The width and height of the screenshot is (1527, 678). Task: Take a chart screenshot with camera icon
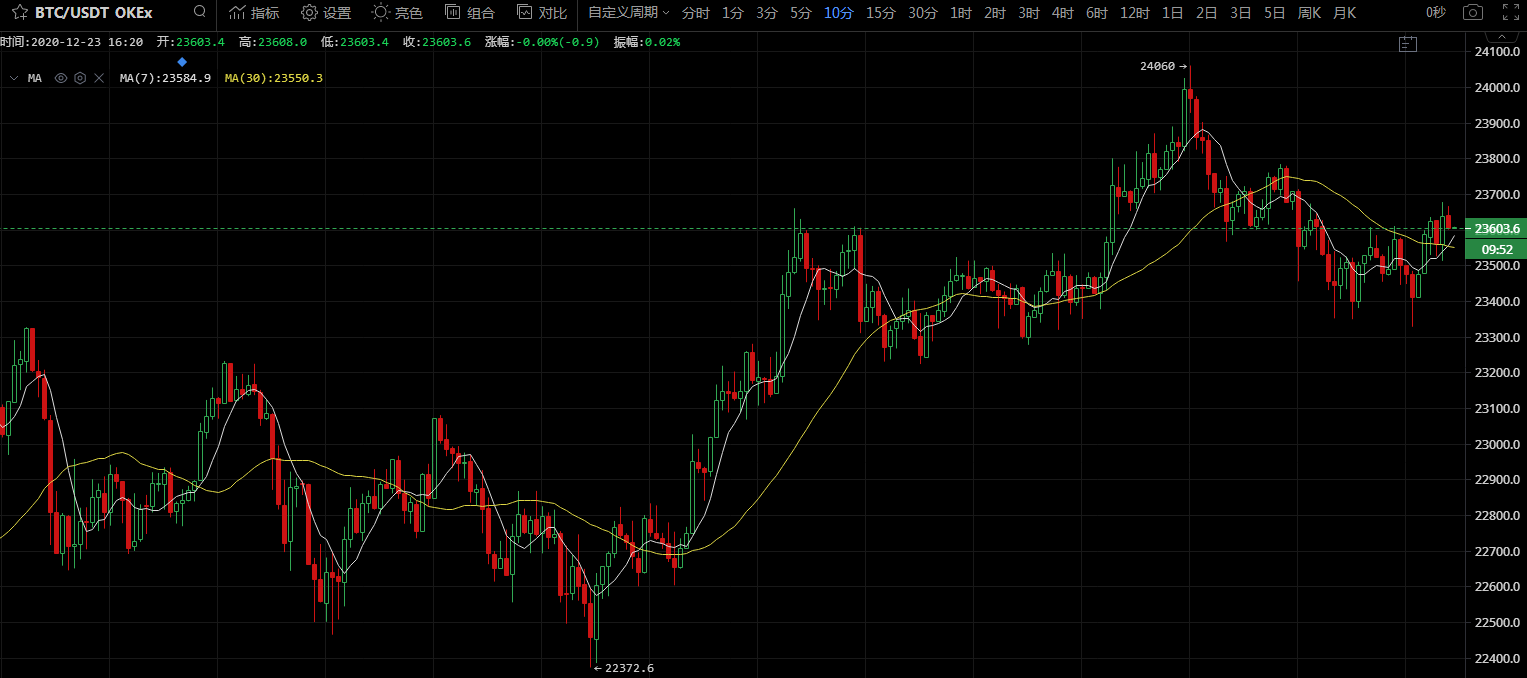1472,13
